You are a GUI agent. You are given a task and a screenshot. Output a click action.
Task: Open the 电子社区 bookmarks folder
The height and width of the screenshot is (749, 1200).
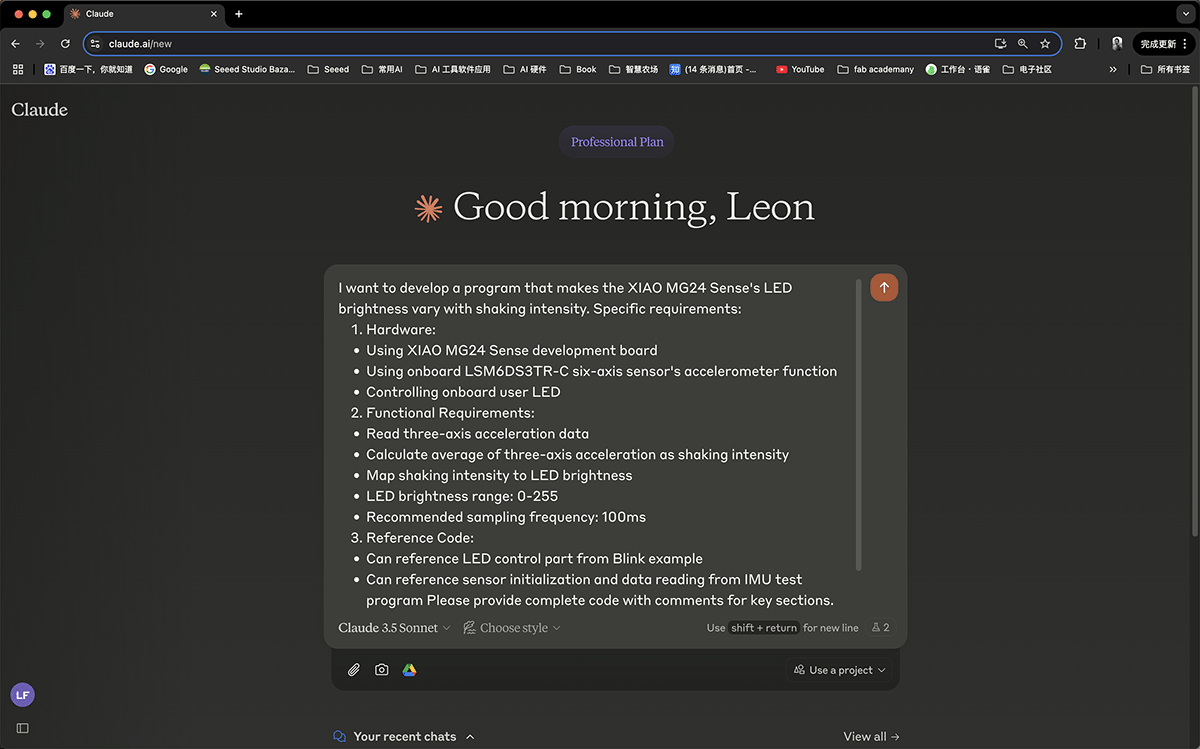1027,69
